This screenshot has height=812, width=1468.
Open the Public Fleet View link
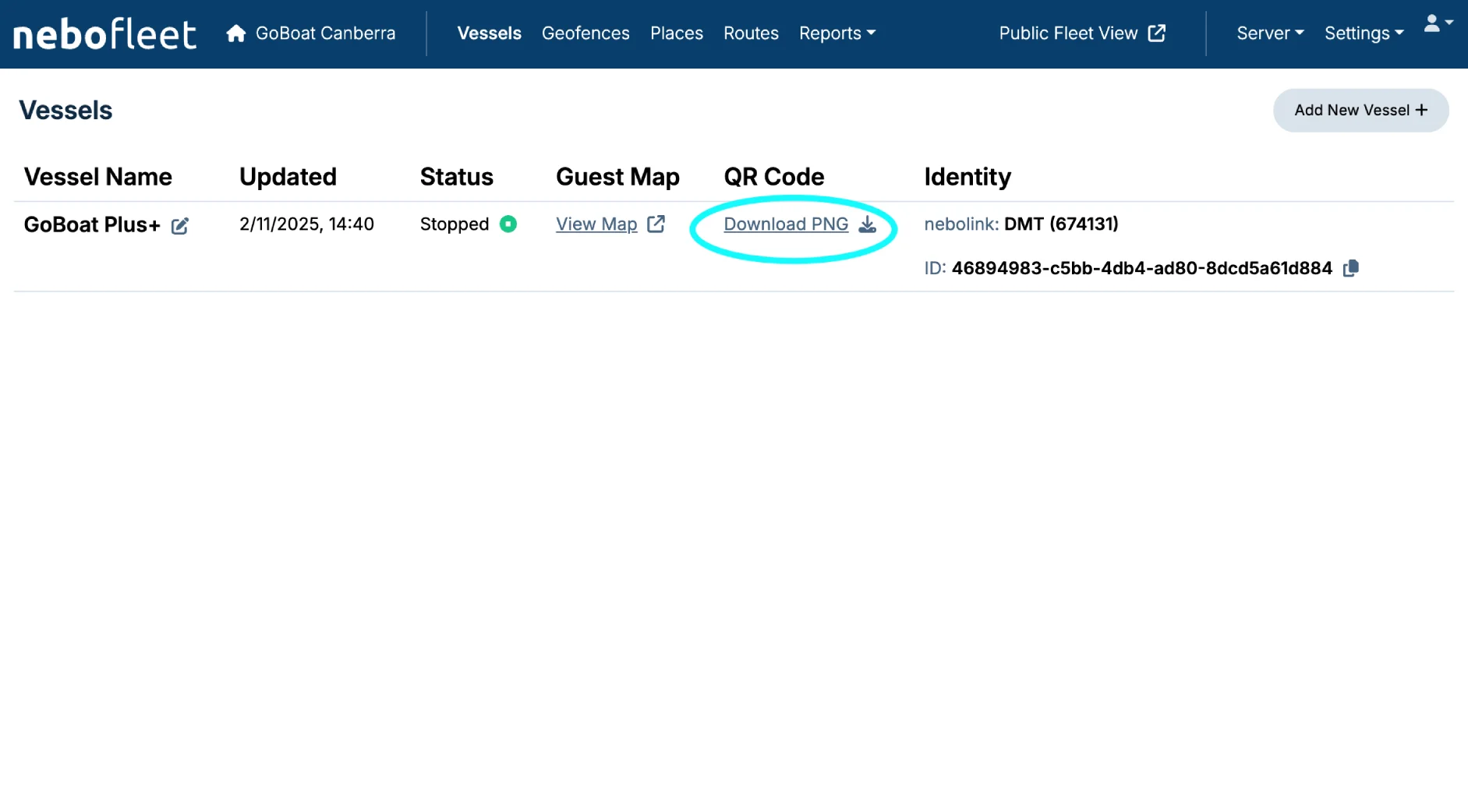point(1068,34)
